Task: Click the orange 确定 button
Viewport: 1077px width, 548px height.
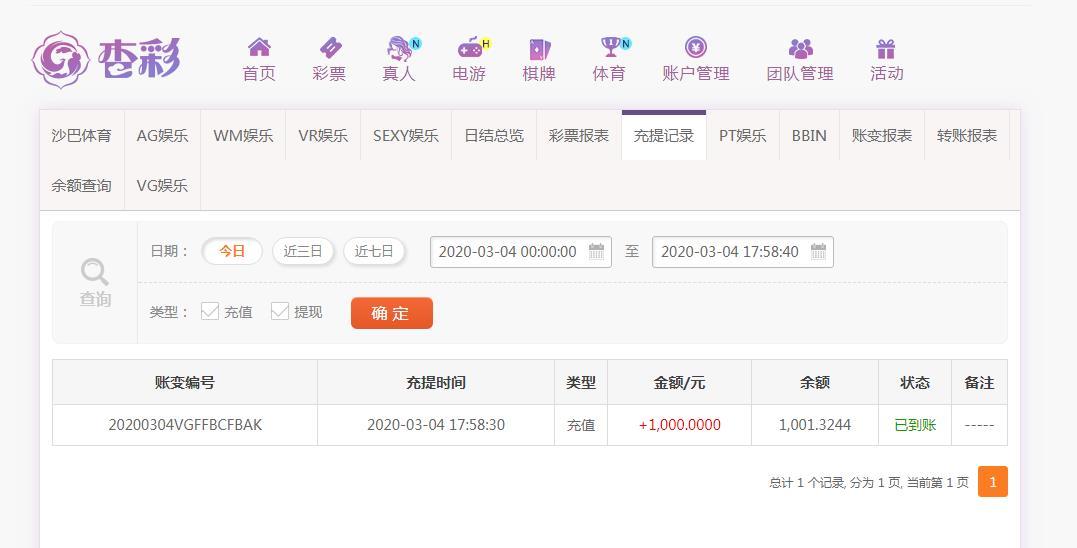Action: pyautogui.click(x=392, y=313)
